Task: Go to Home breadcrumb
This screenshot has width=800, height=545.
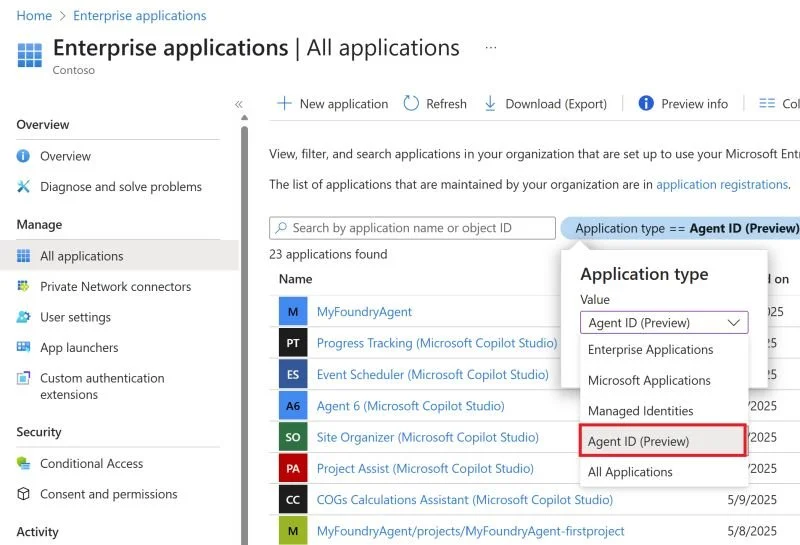Action: pyautogui.click(x=34, y=16)
